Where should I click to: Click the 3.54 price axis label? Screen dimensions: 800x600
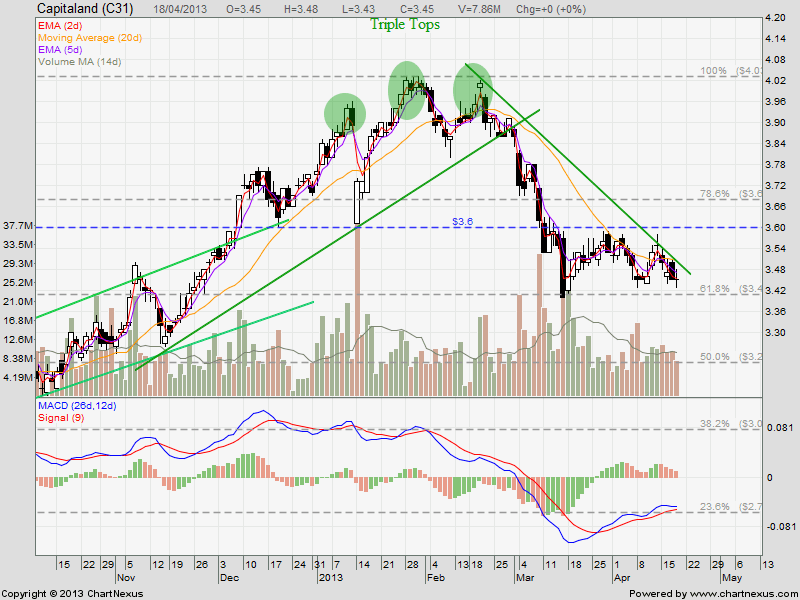[x=776, y=248]
